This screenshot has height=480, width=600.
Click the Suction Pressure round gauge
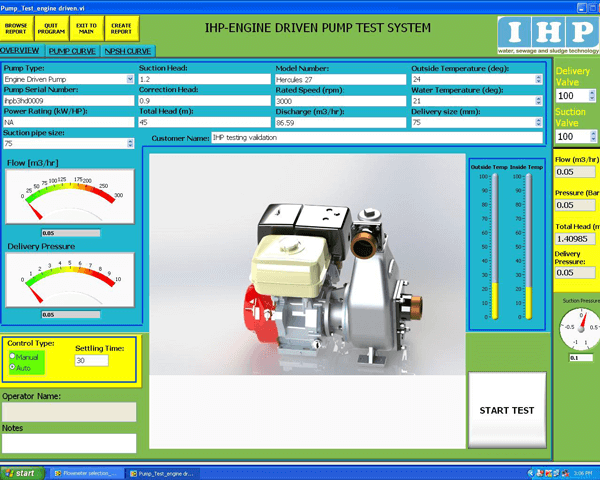click(580, 326)
